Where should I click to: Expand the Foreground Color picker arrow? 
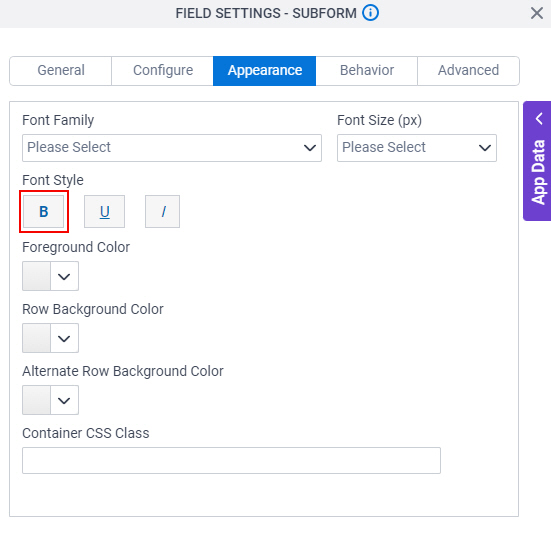pos(64,276)
